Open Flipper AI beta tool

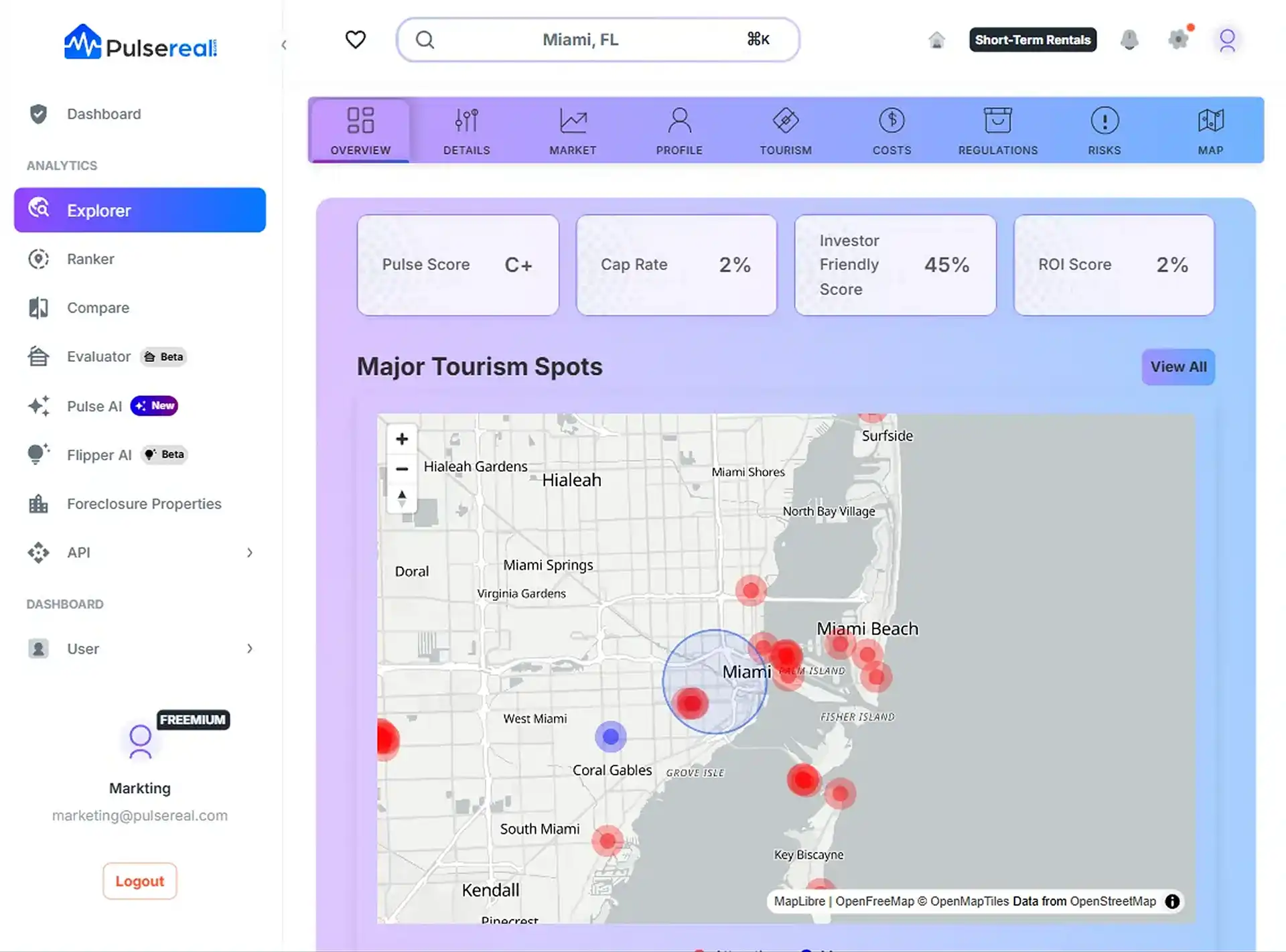pos(140,455)
